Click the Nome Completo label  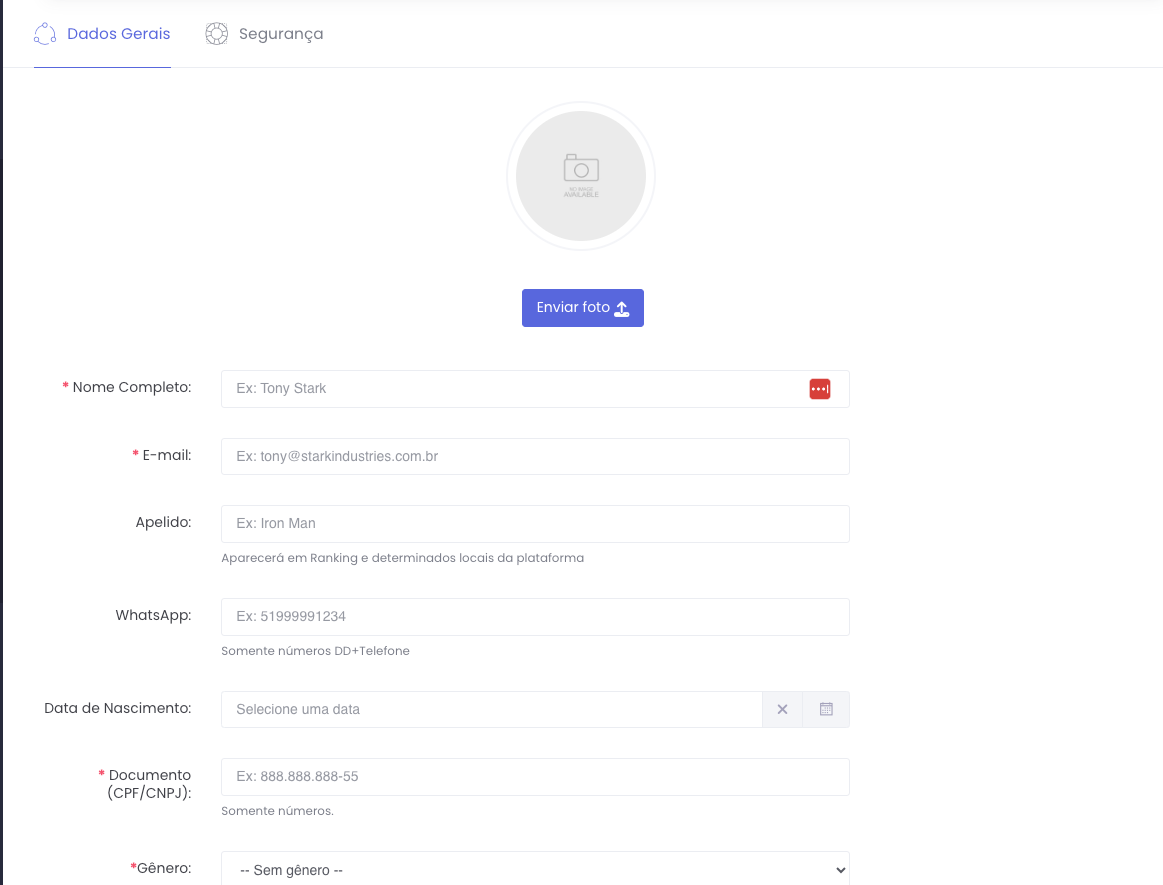tap(131, 387)
